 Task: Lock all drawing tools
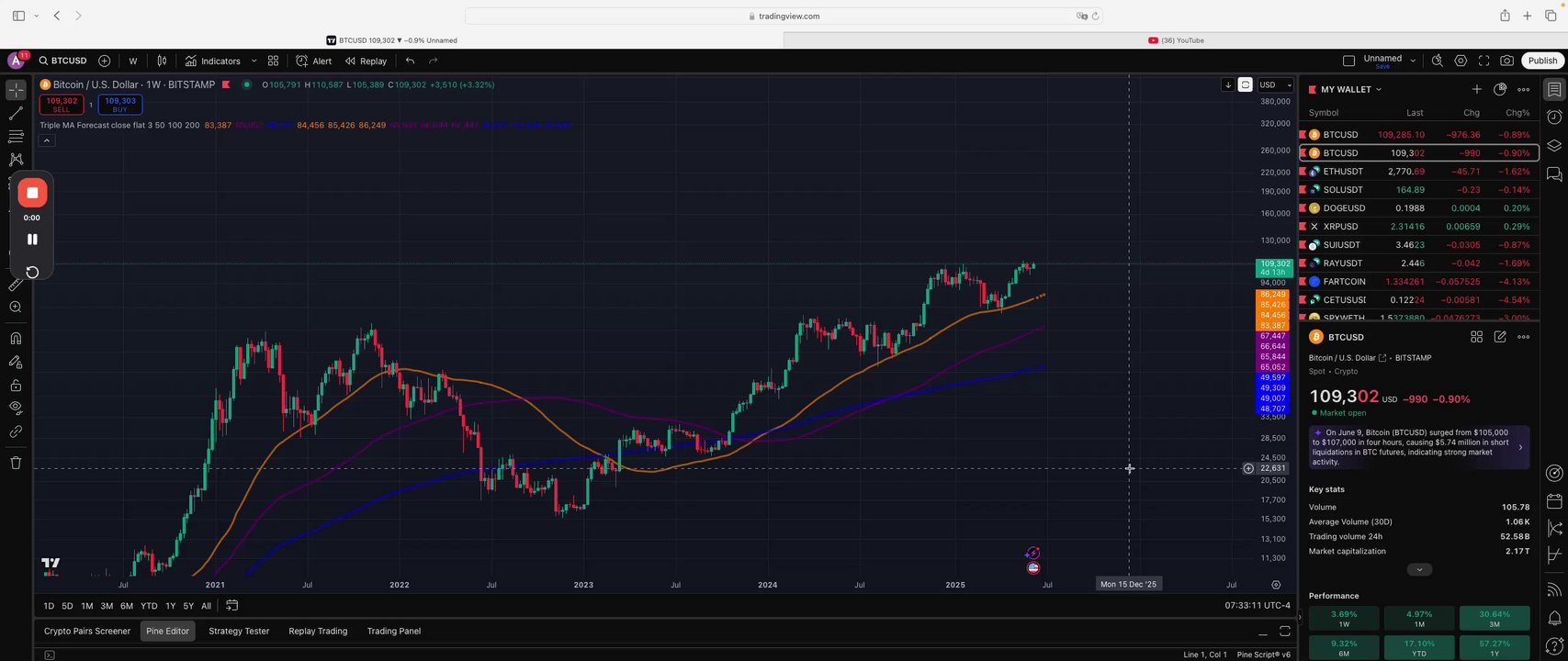[x=16, y=386]
